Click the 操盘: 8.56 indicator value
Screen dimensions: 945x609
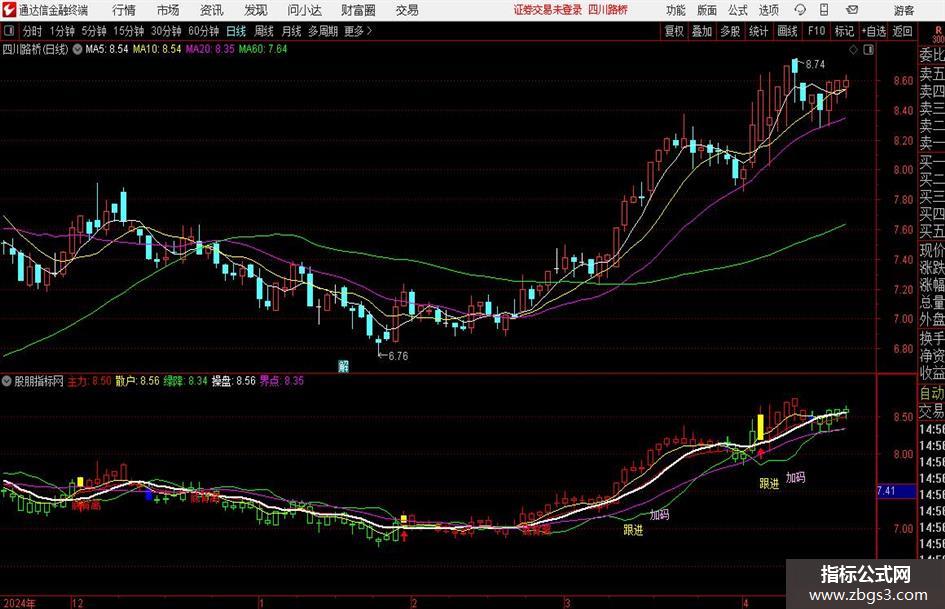[x=234, y=381]
